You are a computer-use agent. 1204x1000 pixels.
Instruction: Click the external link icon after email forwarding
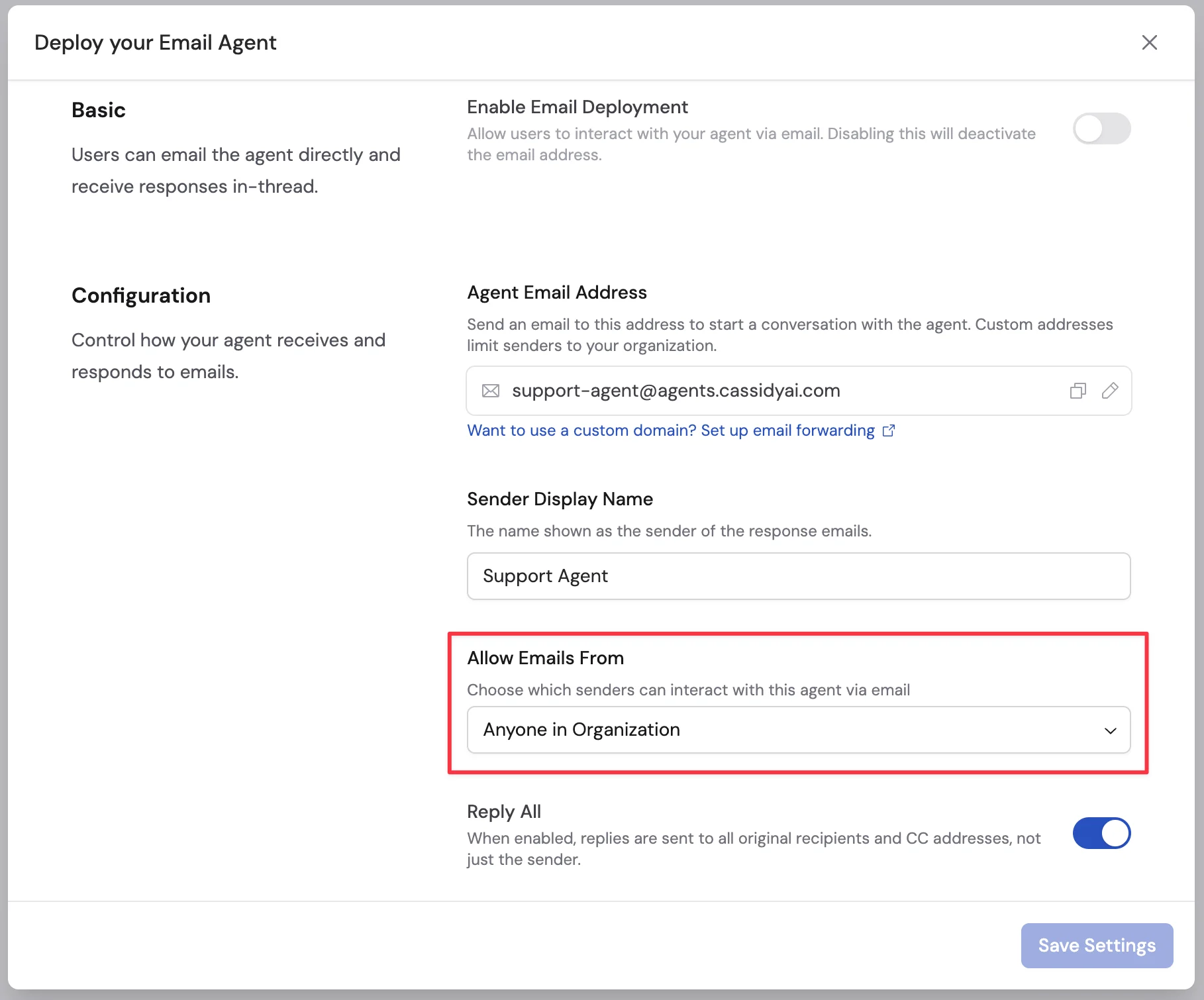point(889,430)
